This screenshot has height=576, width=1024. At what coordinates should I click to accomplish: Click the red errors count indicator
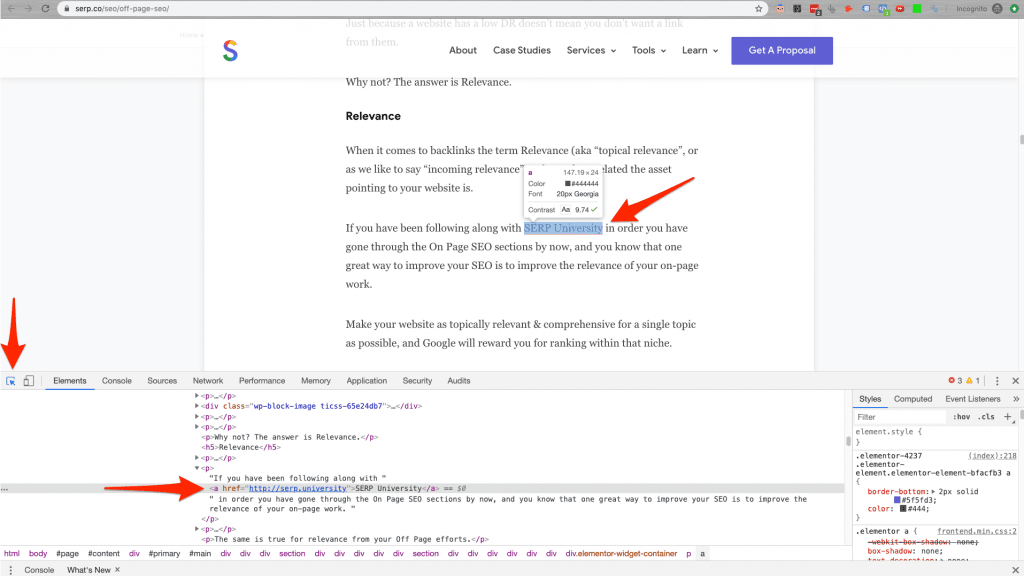coord(955,381)
